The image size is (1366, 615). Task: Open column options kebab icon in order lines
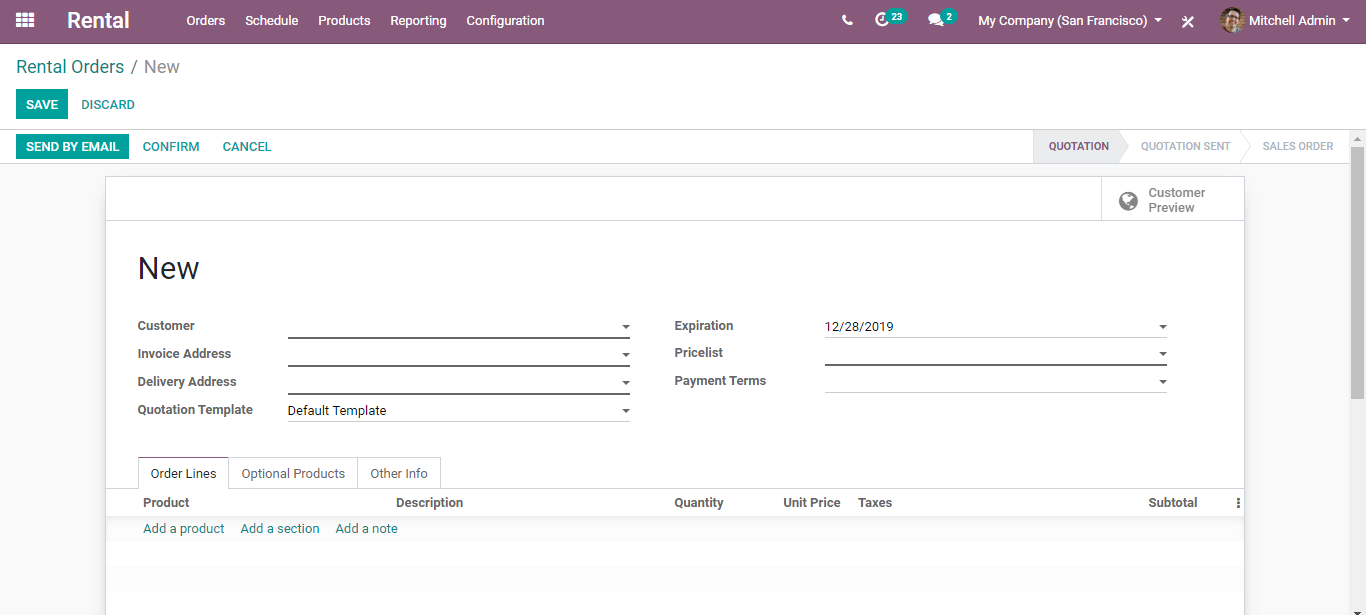click(1238, 503)
